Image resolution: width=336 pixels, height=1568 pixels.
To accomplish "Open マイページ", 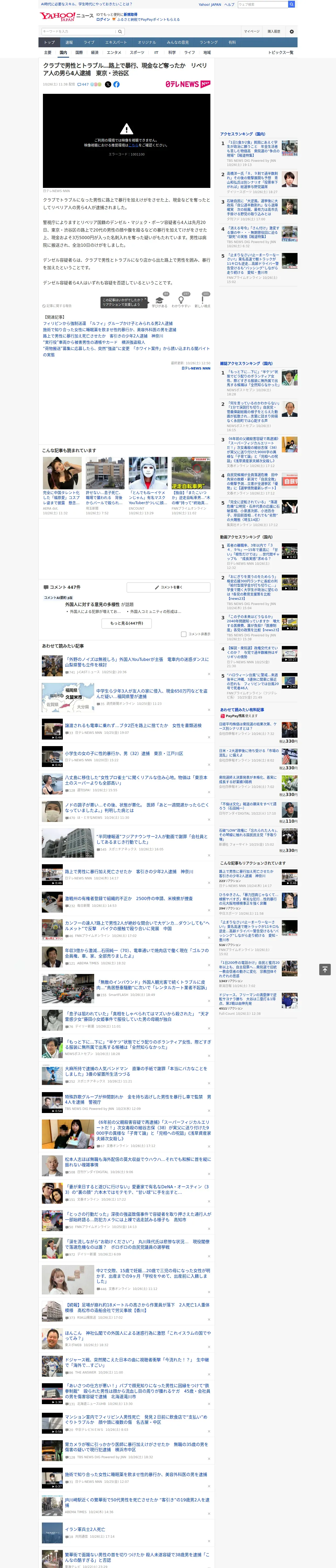I will (252, 32).
